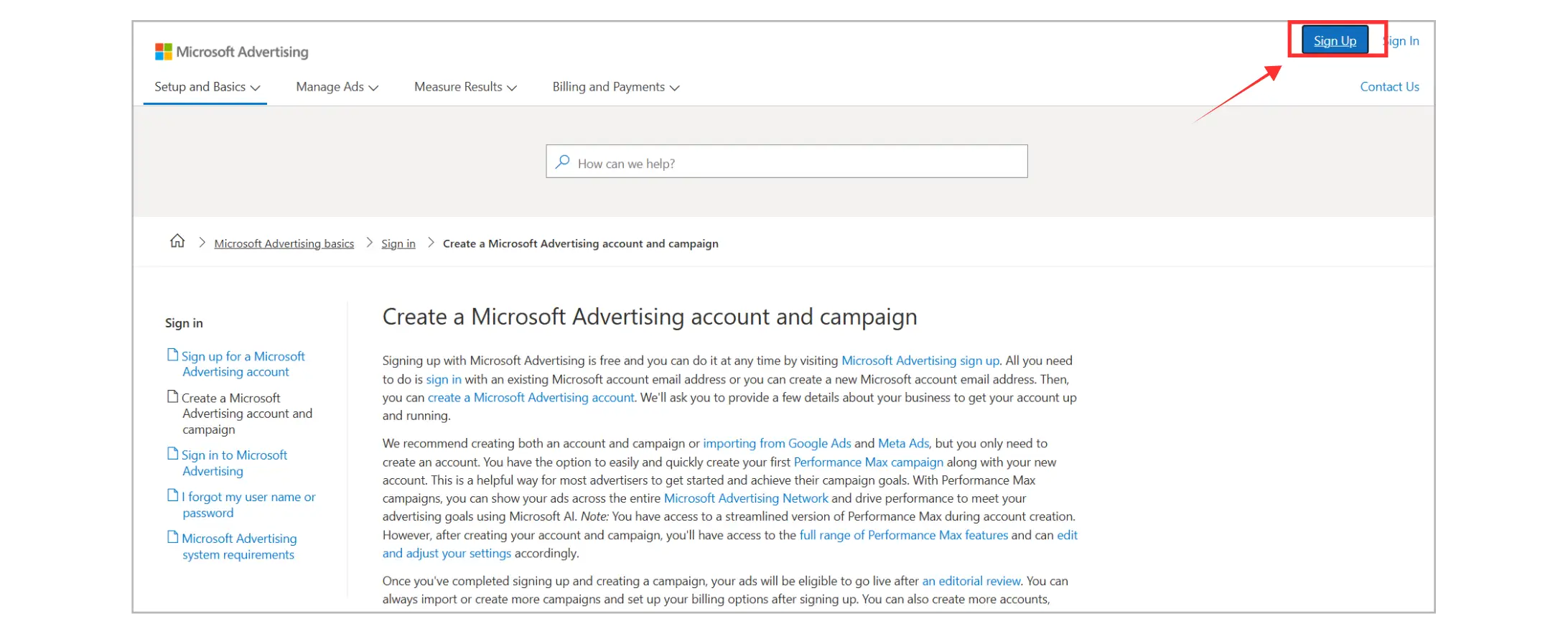This screenshot has width=1568, height=634.
Task: Open full range of Performance Max features link
Action: point(904,535)
